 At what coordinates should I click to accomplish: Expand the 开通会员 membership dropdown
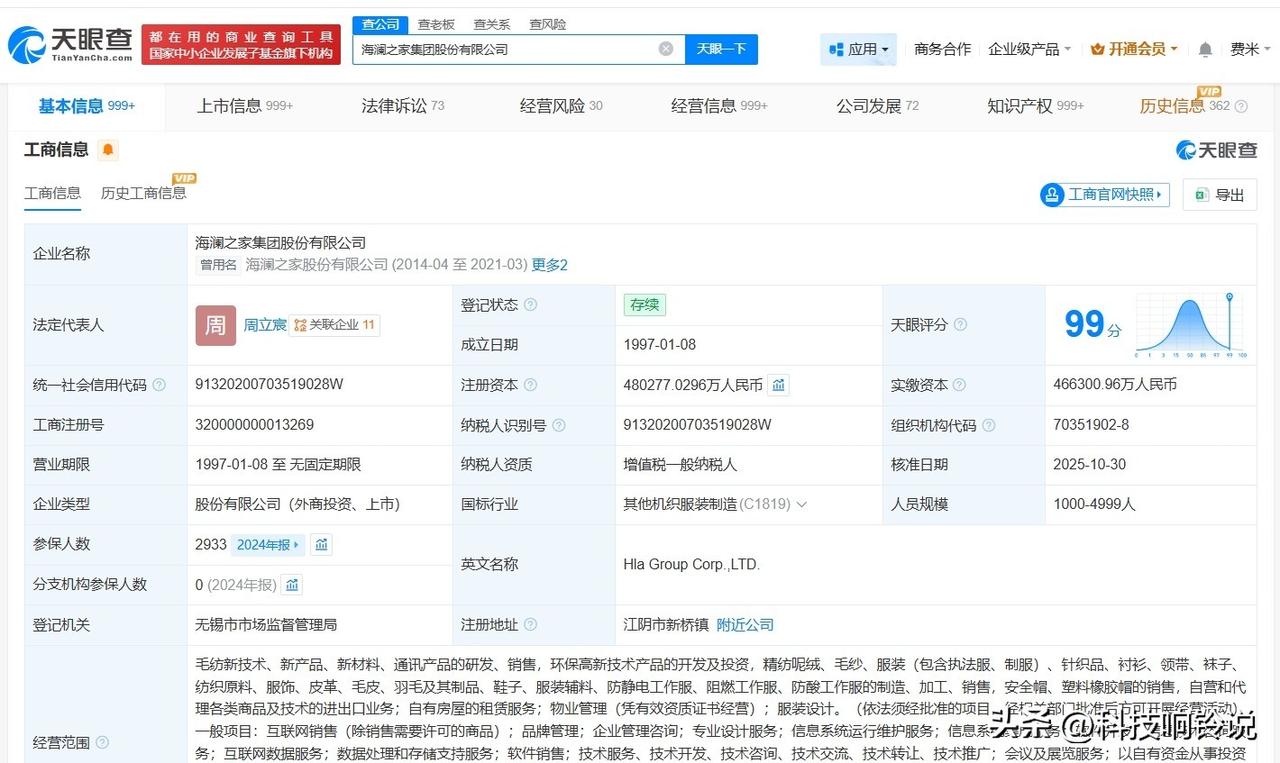click(x=1134, y=49)
